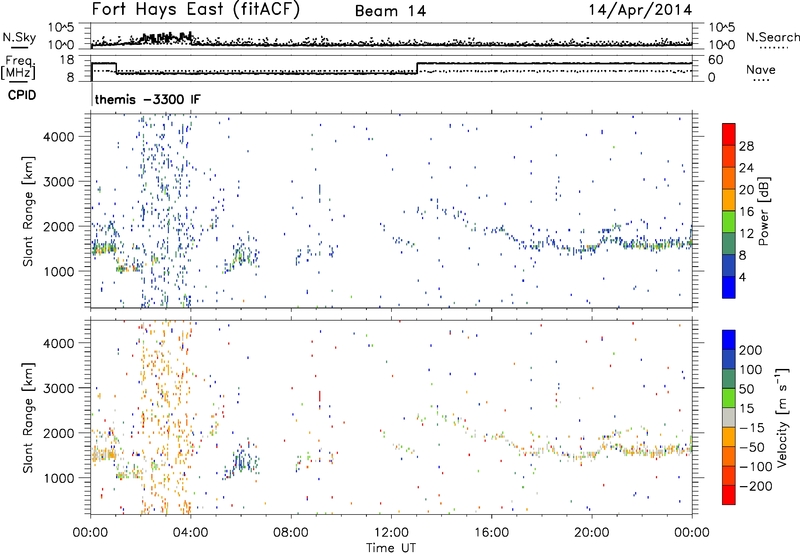Click the red bottom velocity colorbar segment
Image resolution: width=800 pixels, height=554 pixels.
click(x=729, y=495)
